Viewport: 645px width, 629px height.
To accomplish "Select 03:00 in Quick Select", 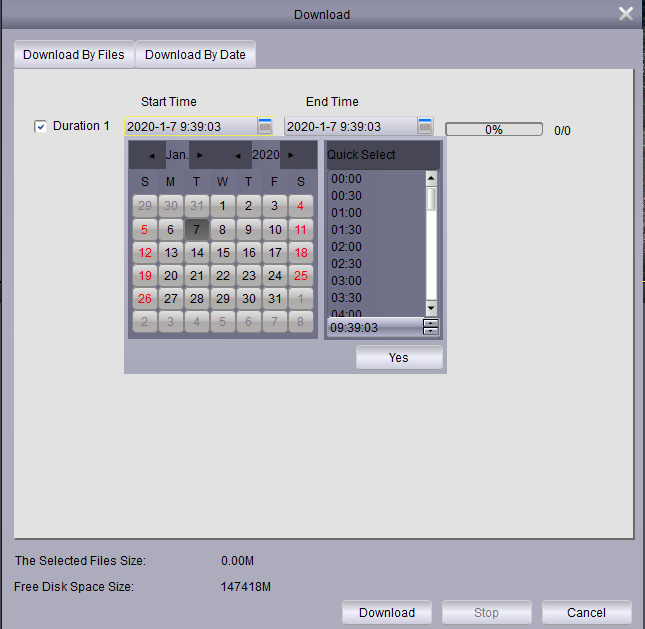I will click(x=346, y=281).
